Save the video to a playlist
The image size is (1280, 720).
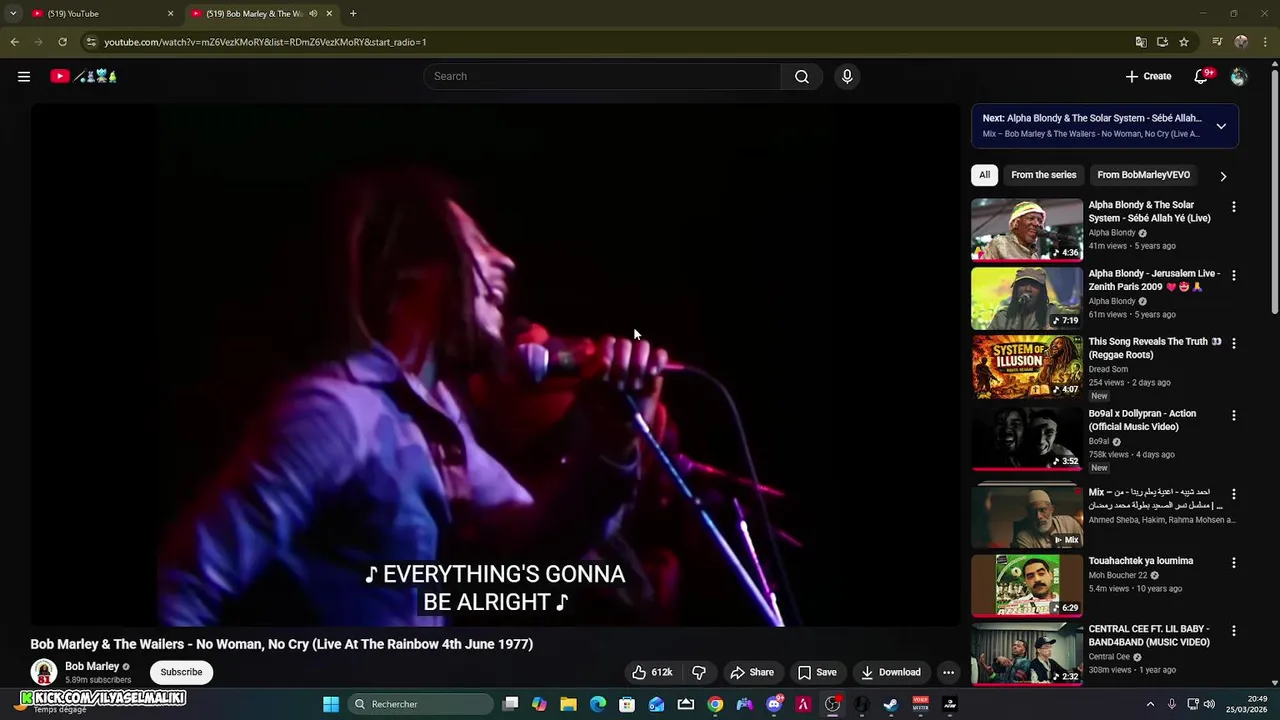tap(817, 672)
